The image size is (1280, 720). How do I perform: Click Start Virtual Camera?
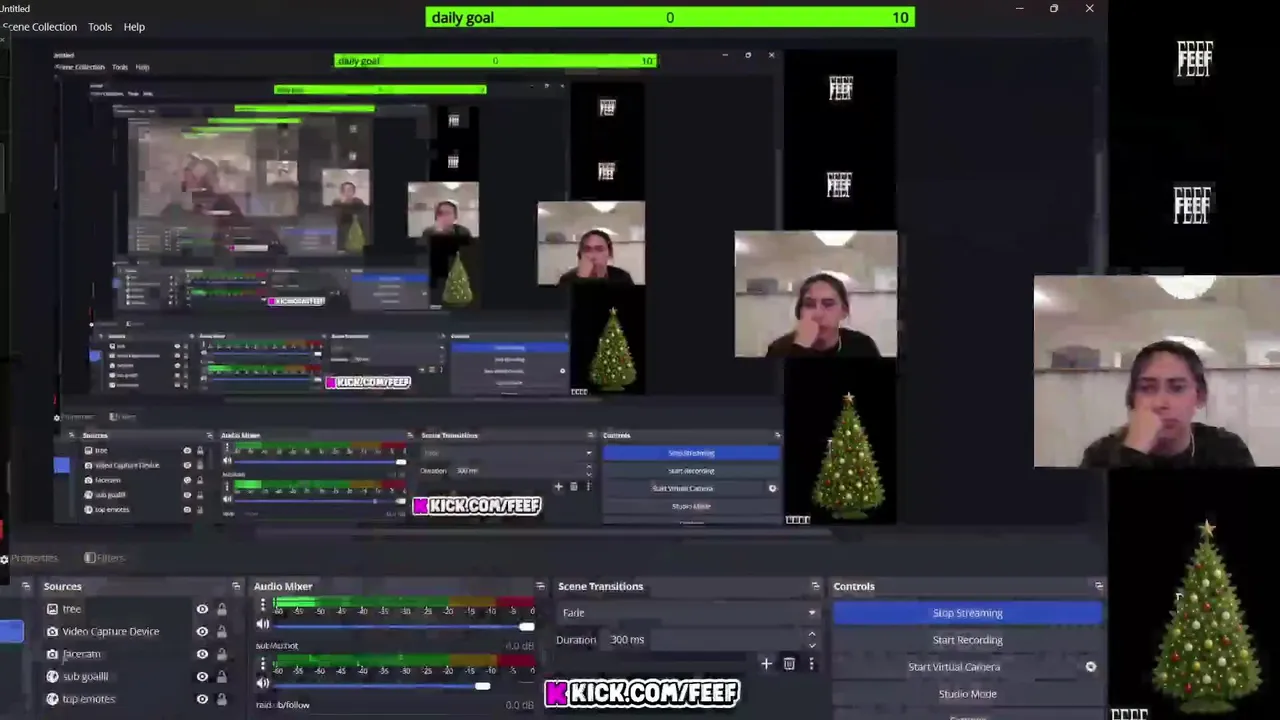[x=954, y=667]
